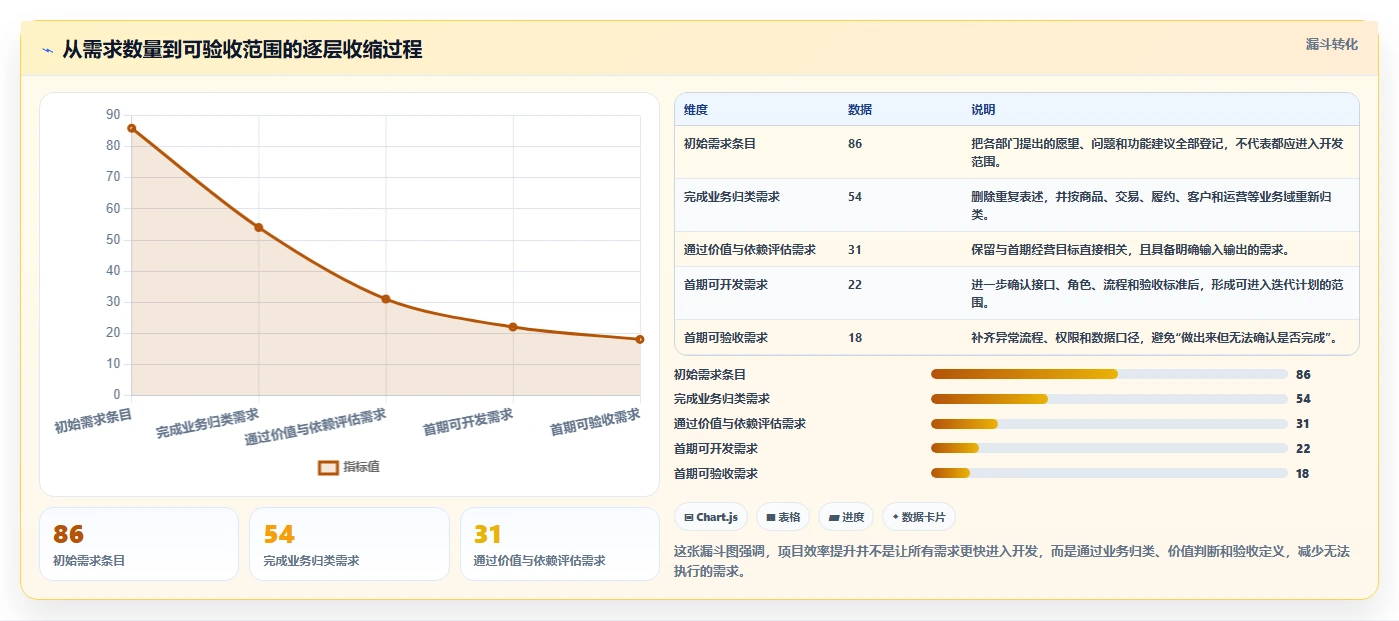The width and height of the screenshot is (1399, 621).
Task: Click the 数据 table column header
Action: [x=860, y=110]
